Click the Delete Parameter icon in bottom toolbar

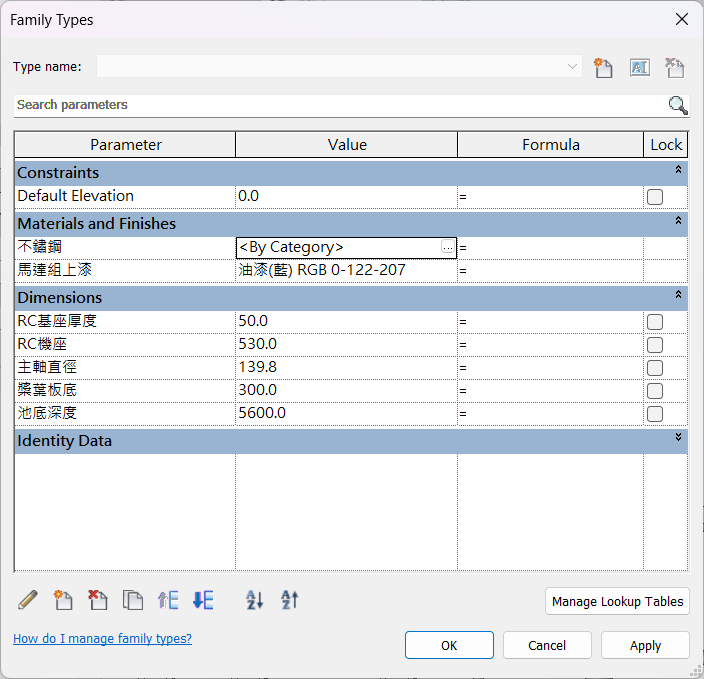[98, 600]
